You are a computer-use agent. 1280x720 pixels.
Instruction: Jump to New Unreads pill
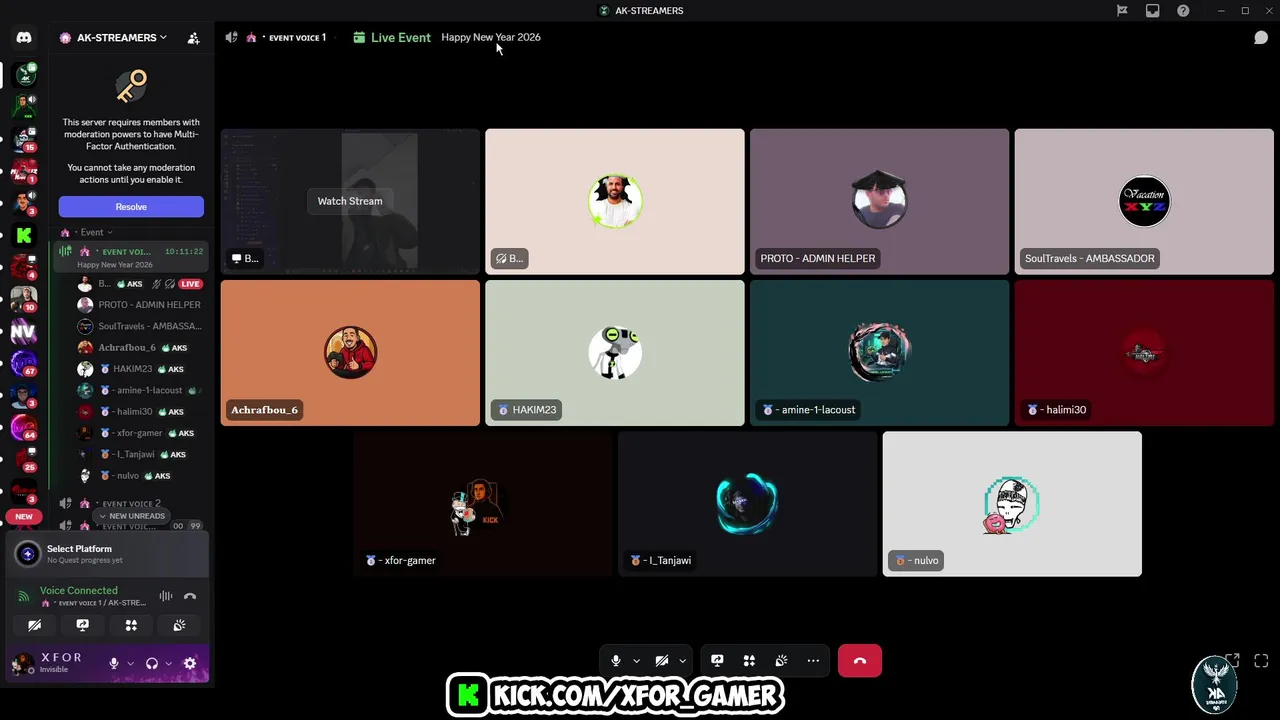pyautogui.click(x=131, y=516)
